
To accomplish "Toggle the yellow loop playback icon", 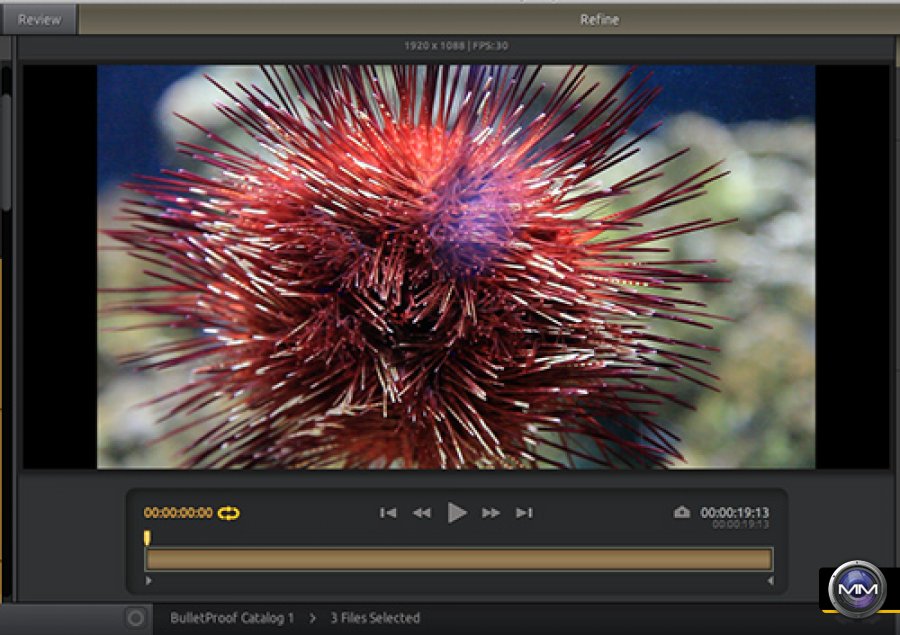I will (x=229, y=513).
